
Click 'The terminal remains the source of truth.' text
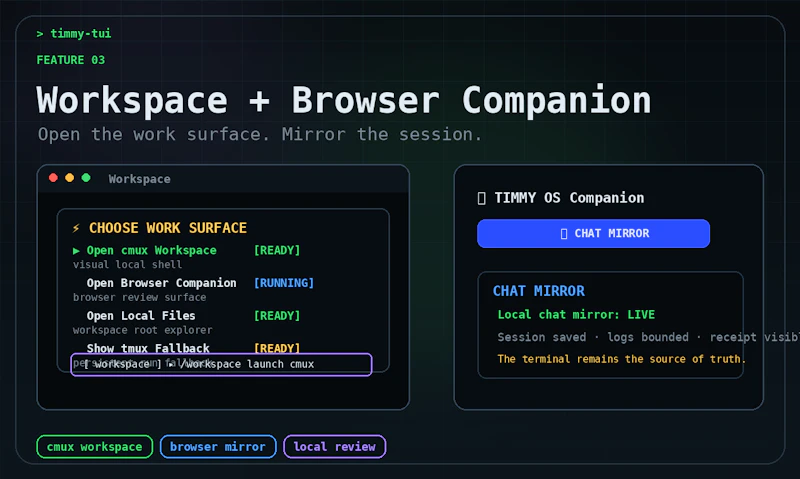coord(621,359)
